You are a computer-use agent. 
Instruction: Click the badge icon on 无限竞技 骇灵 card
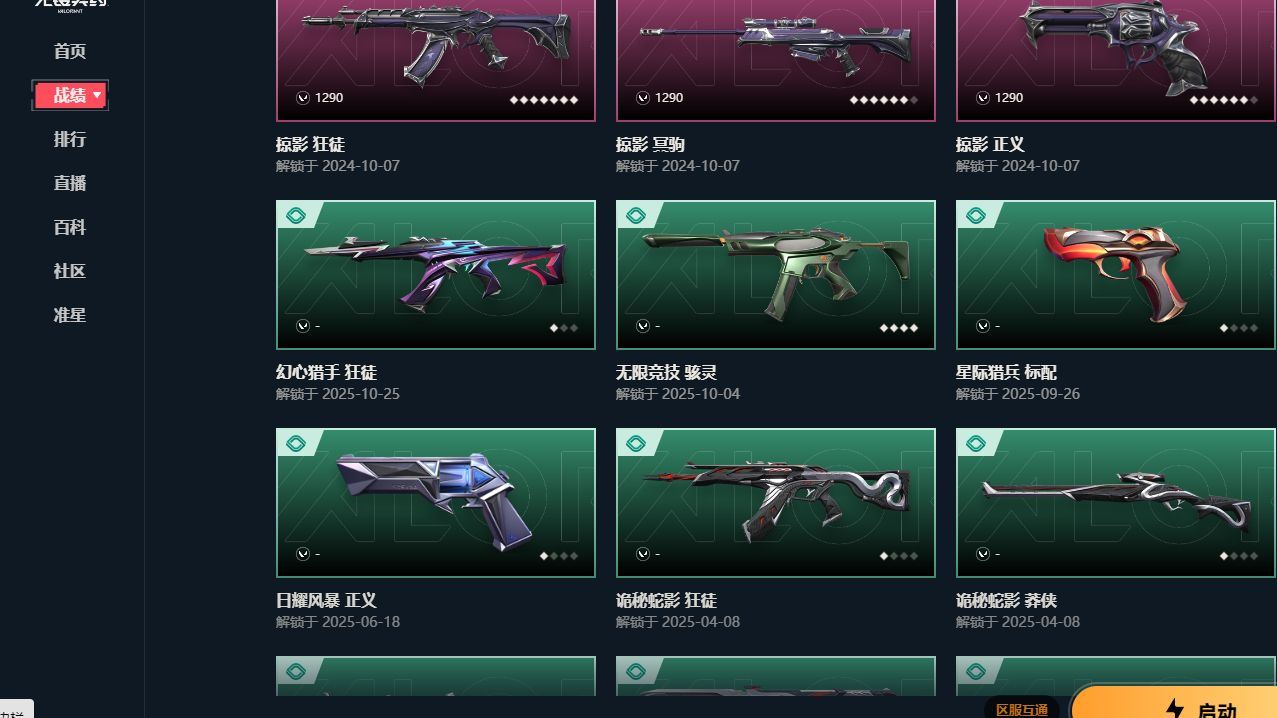[x=636, y=216]
